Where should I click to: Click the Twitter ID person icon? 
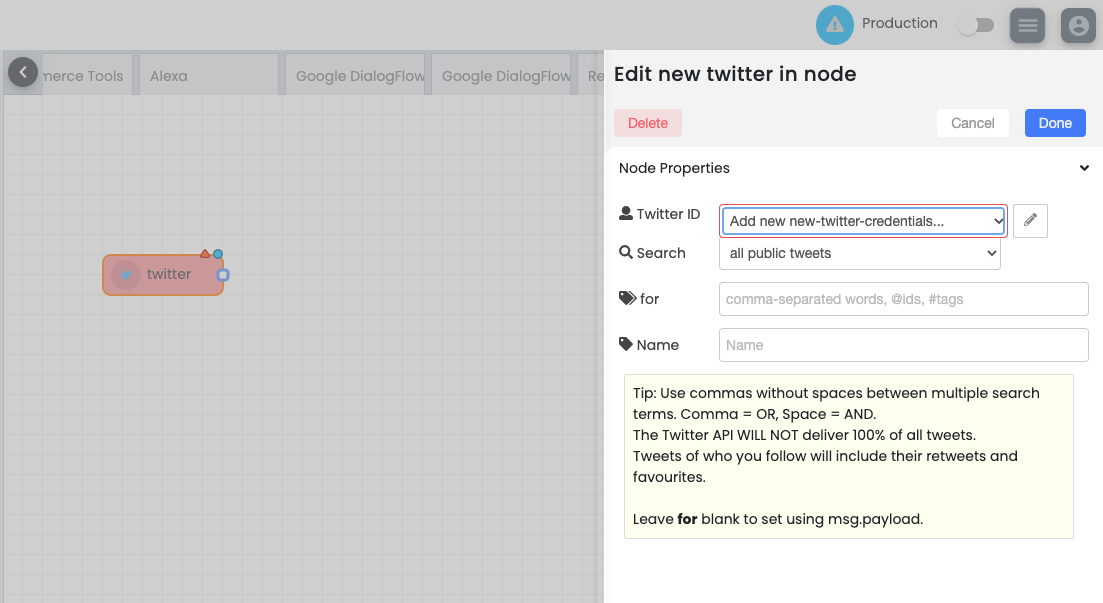(625, 213)
